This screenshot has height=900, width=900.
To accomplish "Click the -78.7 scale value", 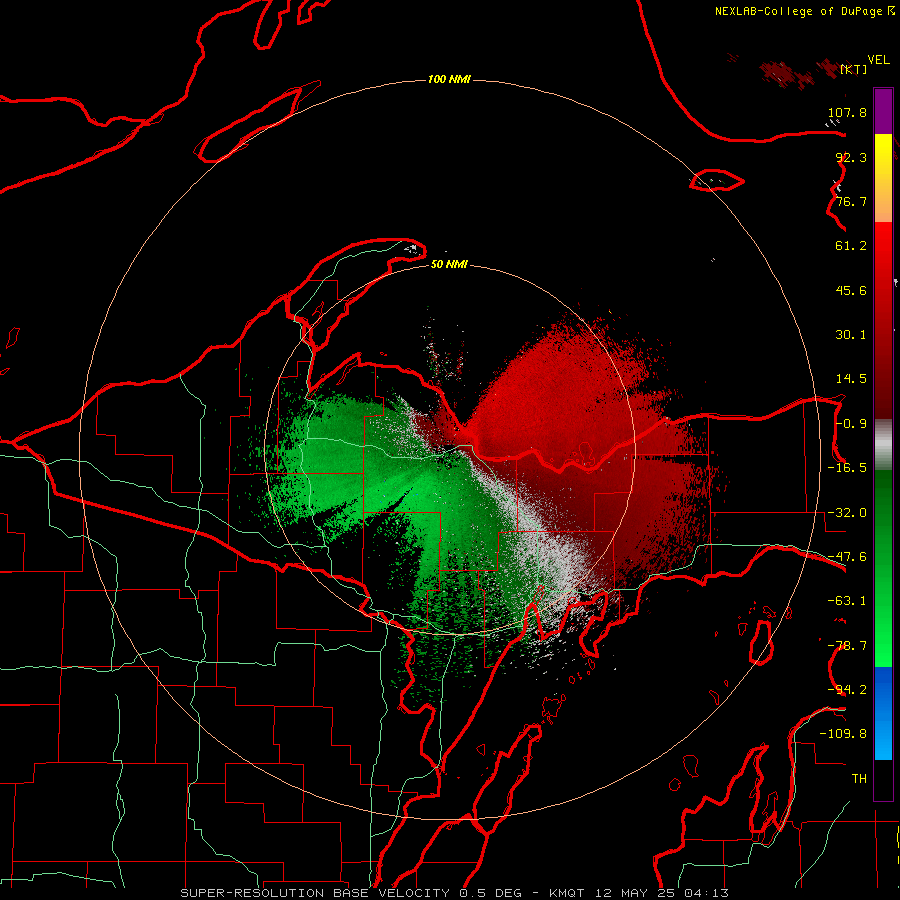I will (x=847, y=646).
